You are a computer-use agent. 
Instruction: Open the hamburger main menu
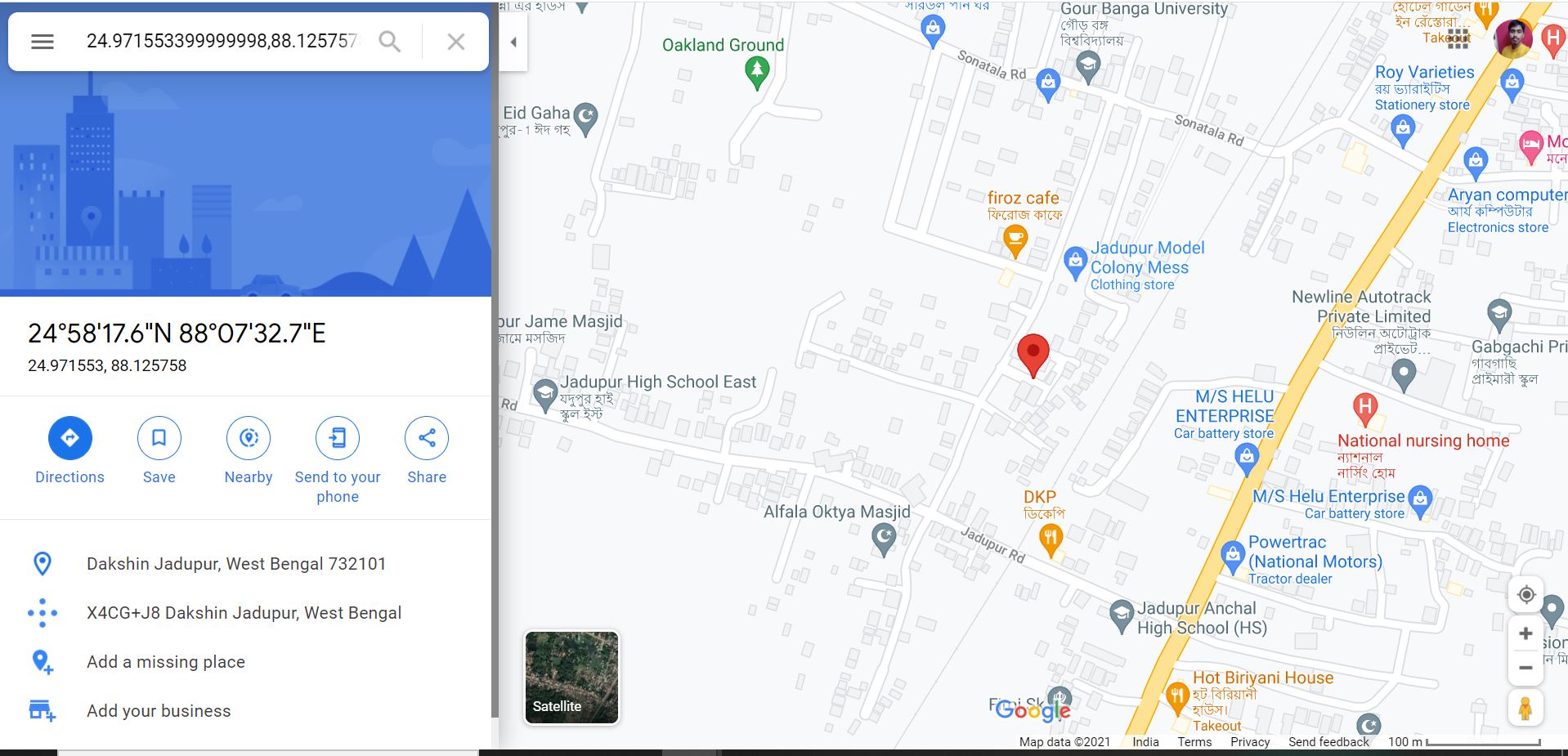(x=43, y=42)
